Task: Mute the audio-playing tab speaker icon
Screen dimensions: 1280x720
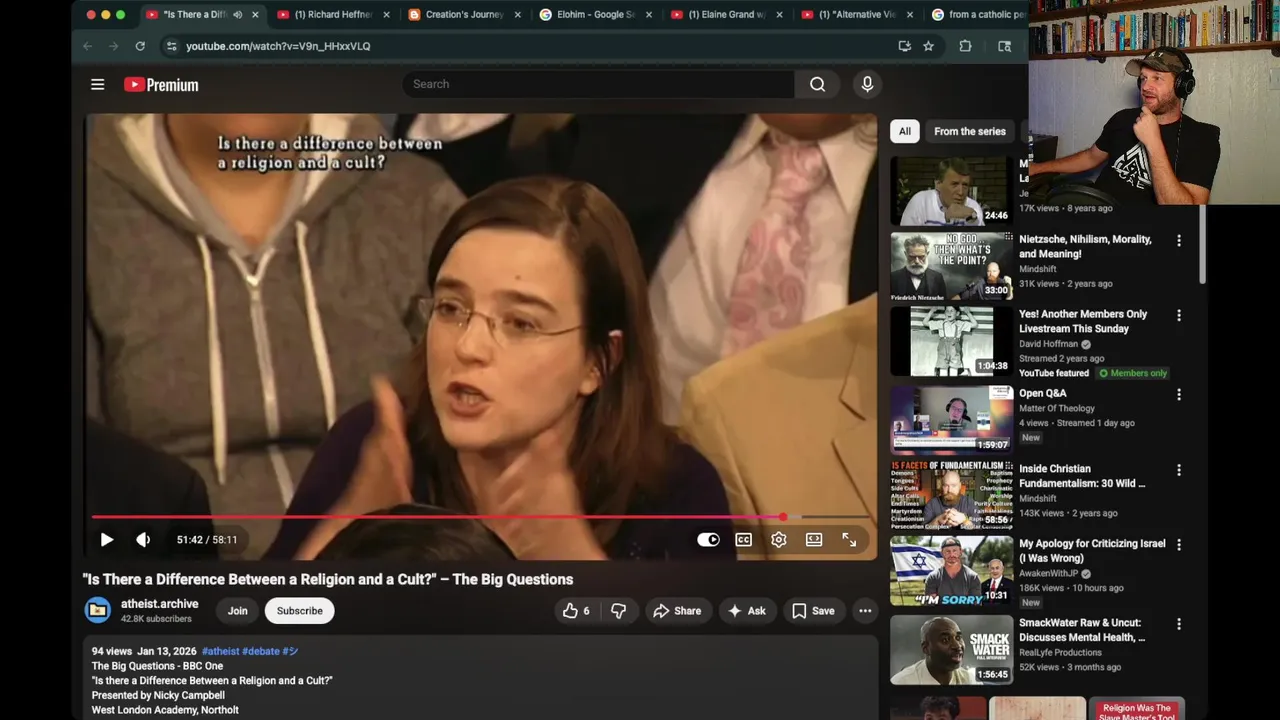Action: tap(238, 15)
